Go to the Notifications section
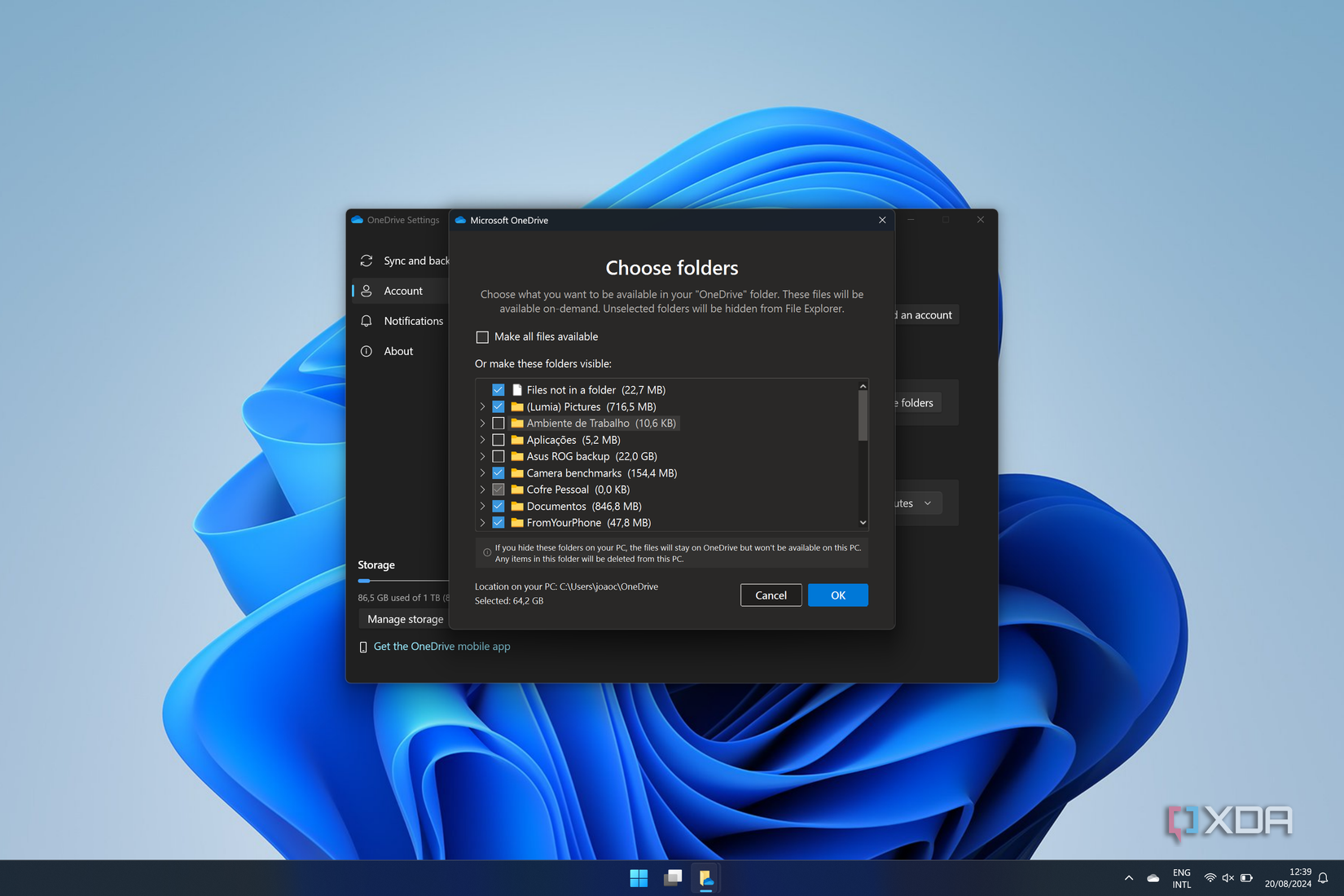This screenshot has width=1344, height=896. pos(413,321)
